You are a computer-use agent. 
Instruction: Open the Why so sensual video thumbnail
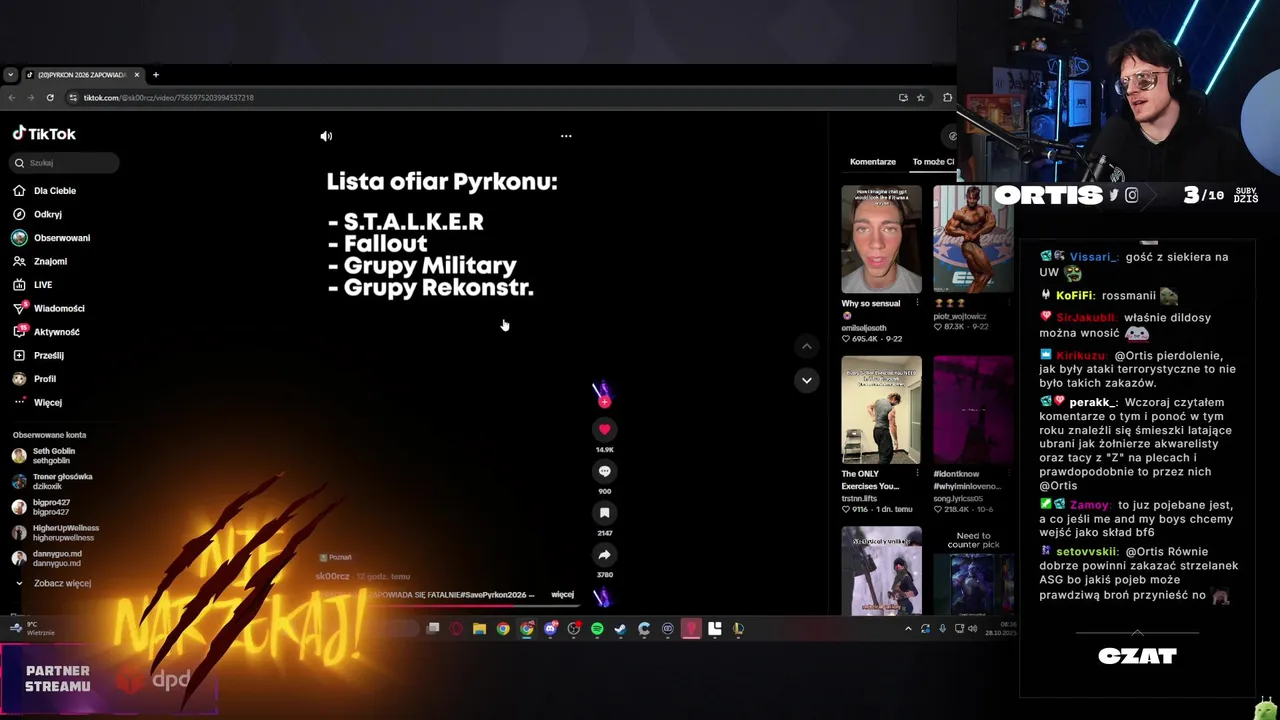(881, 239)
